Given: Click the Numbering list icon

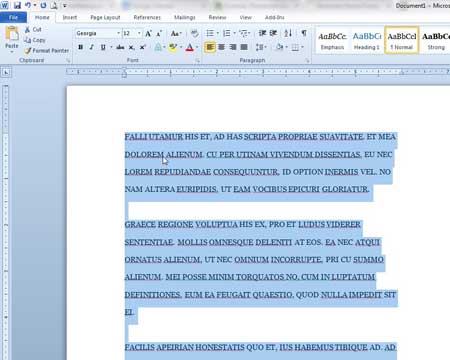Looking at the screenshot, I should tap(227, 33).
